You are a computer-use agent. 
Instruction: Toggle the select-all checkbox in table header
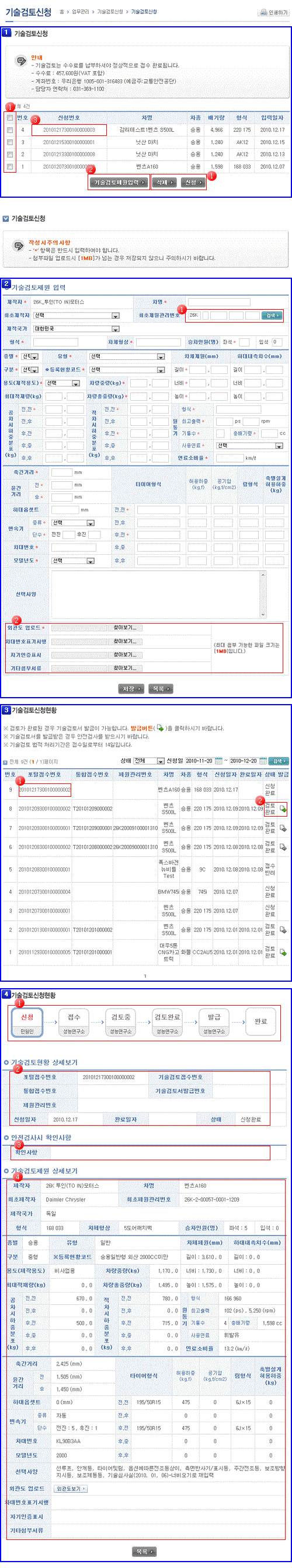point(10,117)
